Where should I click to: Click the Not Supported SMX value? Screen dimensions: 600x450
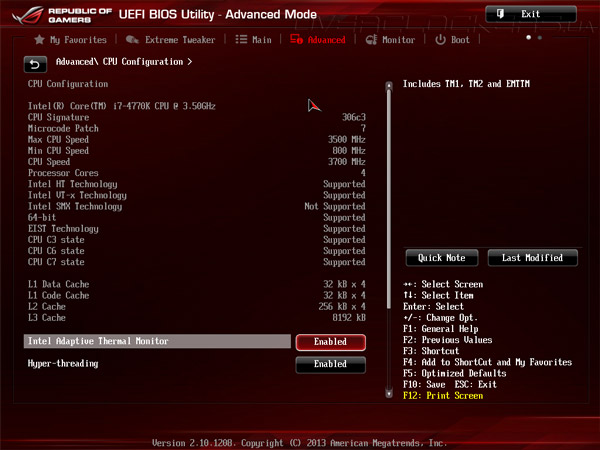click(x=335, y=206)
